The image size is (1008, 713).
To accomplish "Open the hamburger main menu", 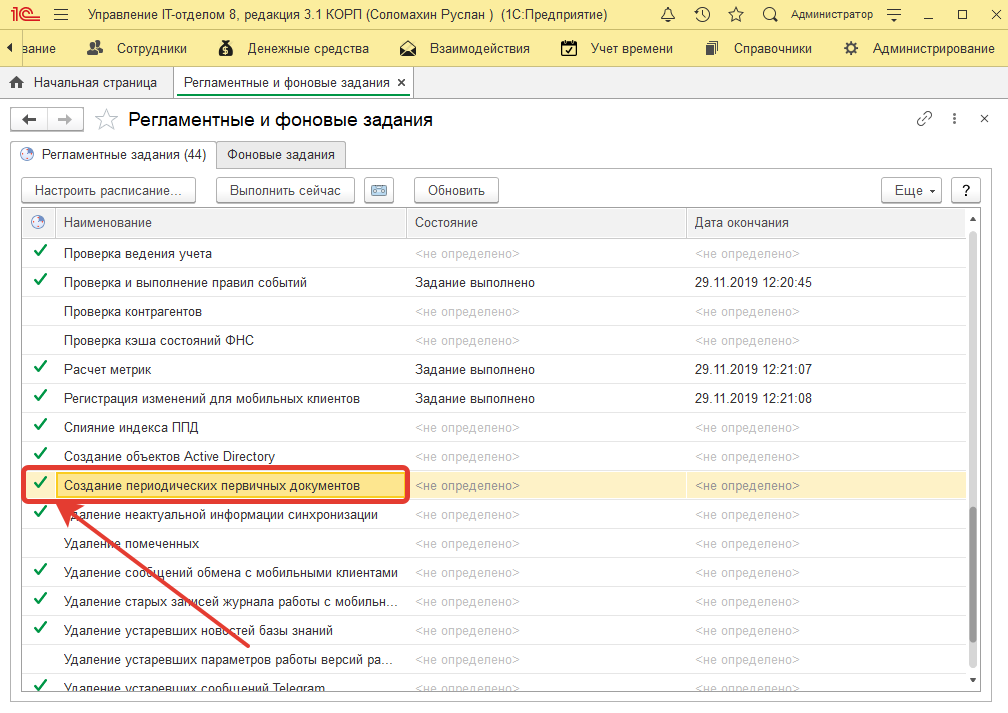I will [60, 15].
